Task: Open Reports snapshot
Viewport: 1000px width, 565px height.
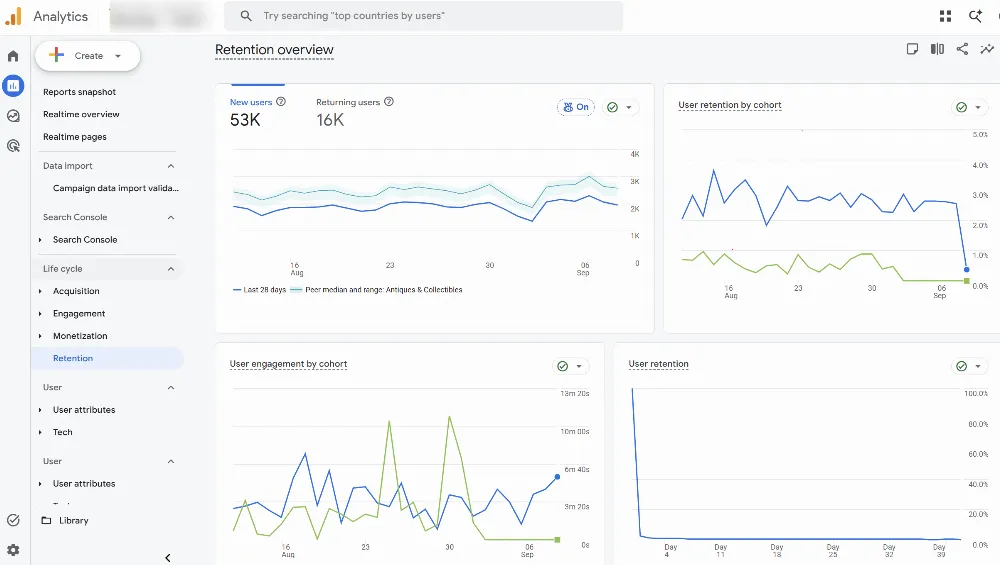Action: 80,92
